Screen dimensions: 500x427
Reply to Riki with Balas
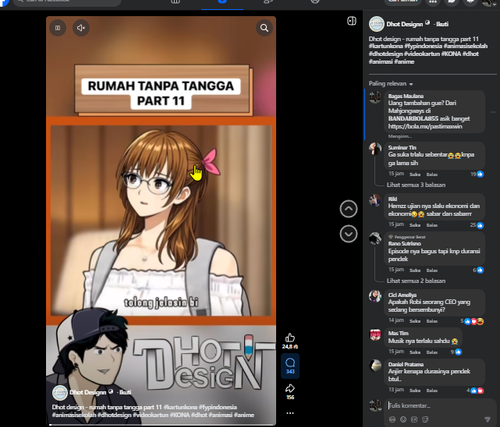pyautogui.click(x=432, y=225)
